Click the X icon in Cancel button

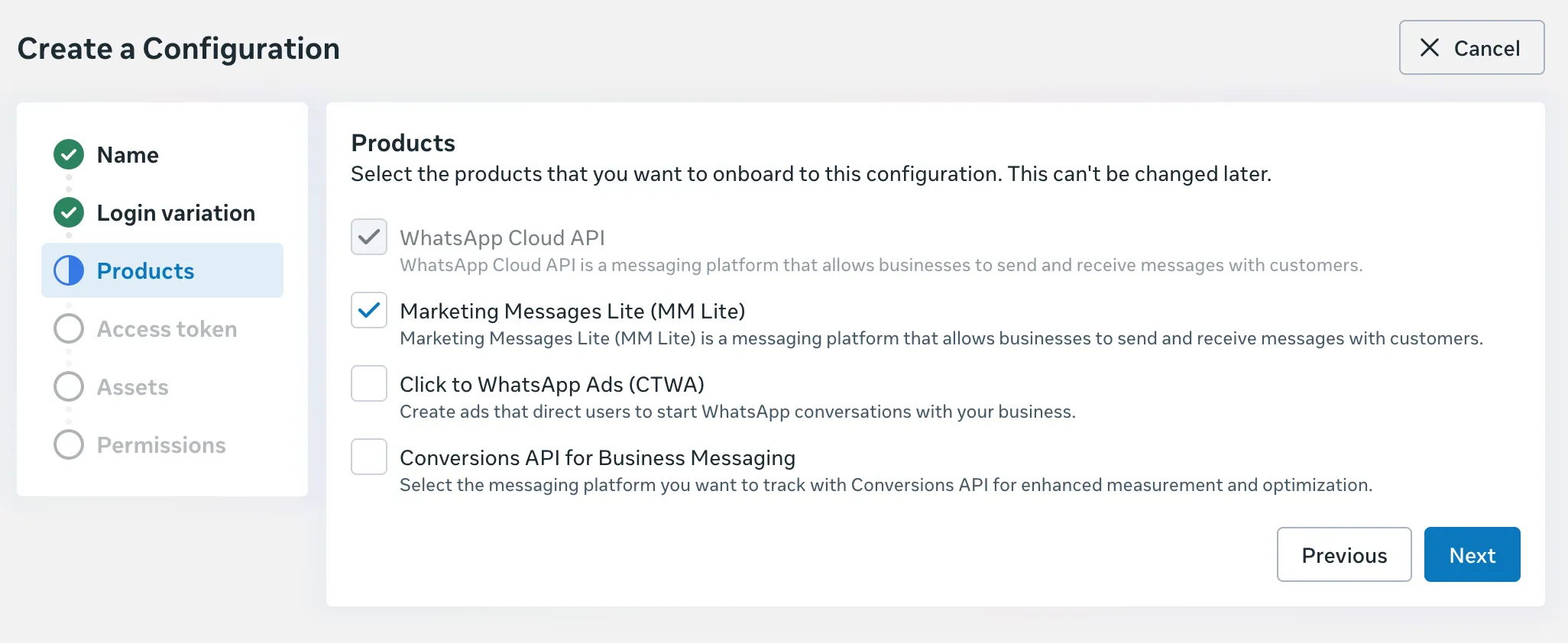1430,48
